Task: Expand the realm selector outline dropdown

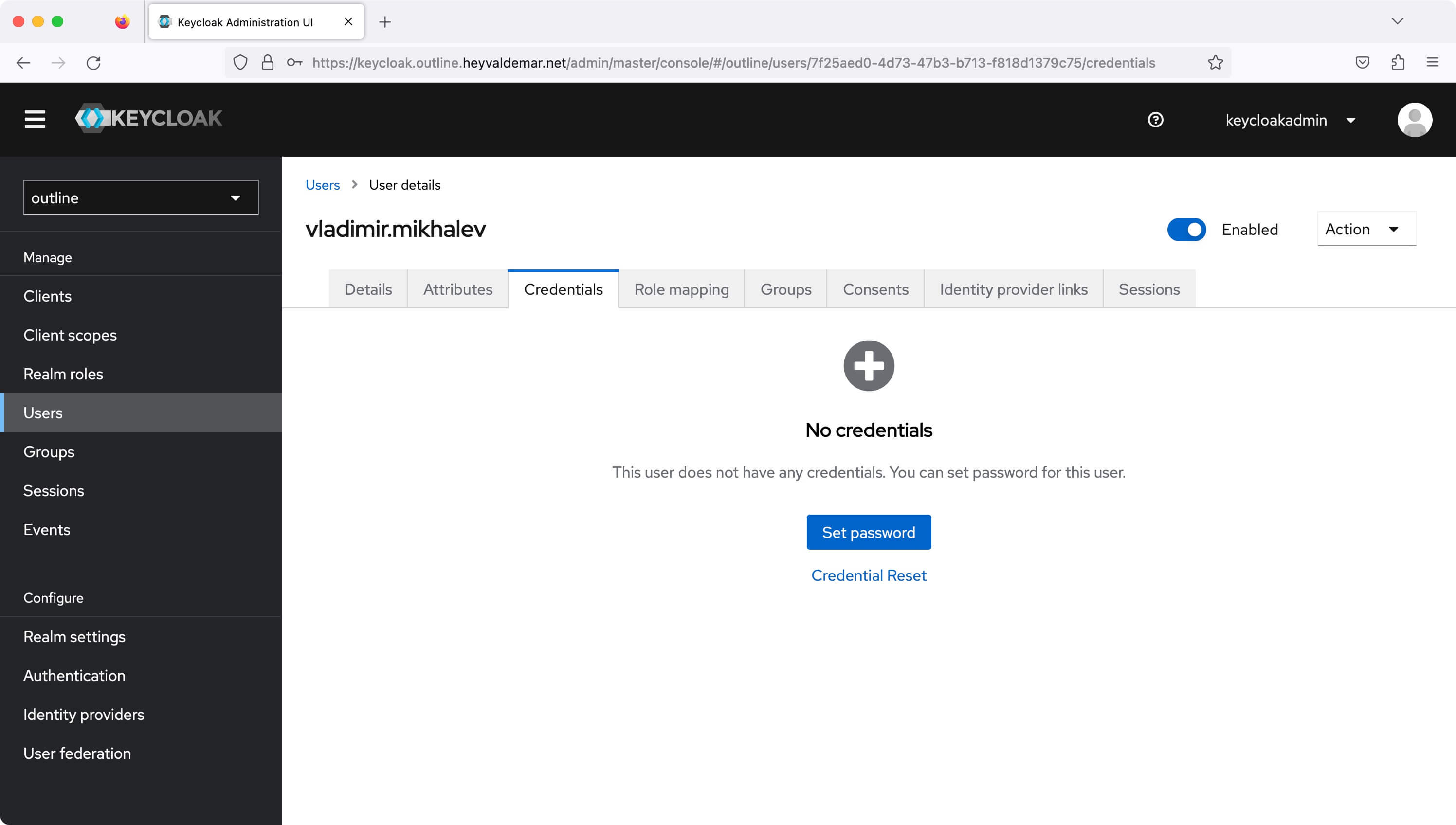Action: coord(140,197)
